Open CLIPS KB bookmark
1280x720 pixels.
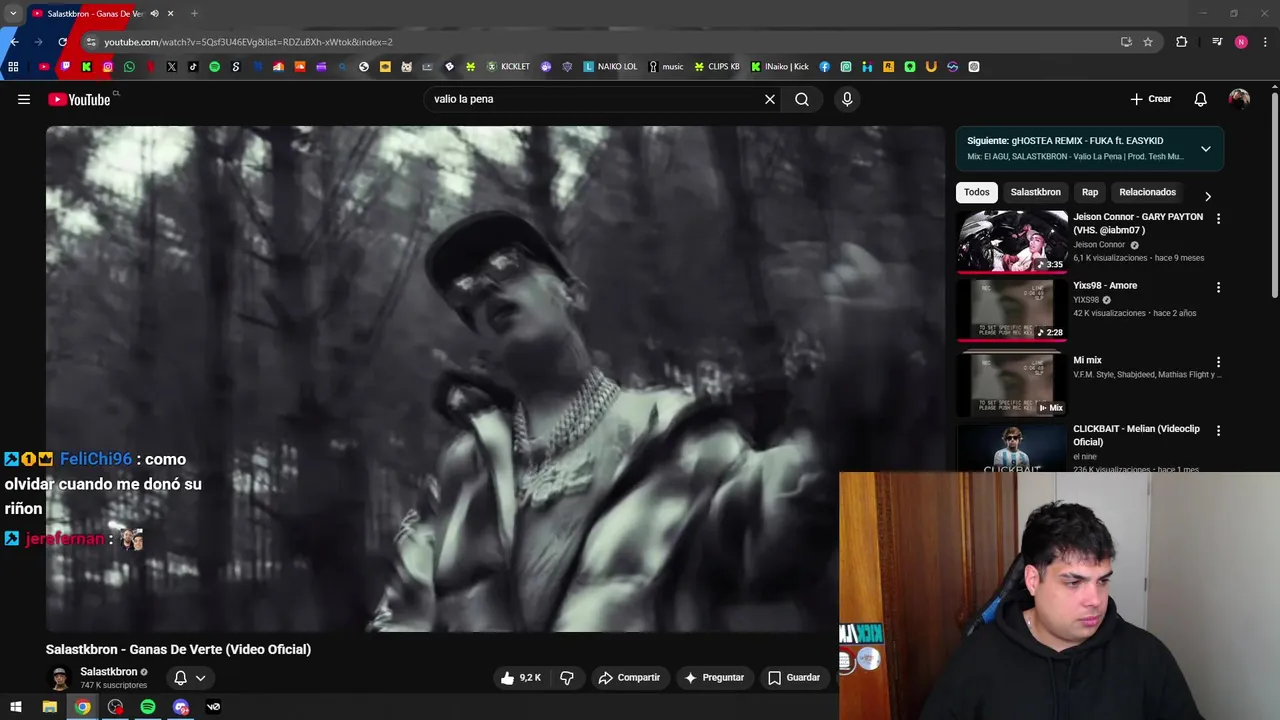(717, 67)
